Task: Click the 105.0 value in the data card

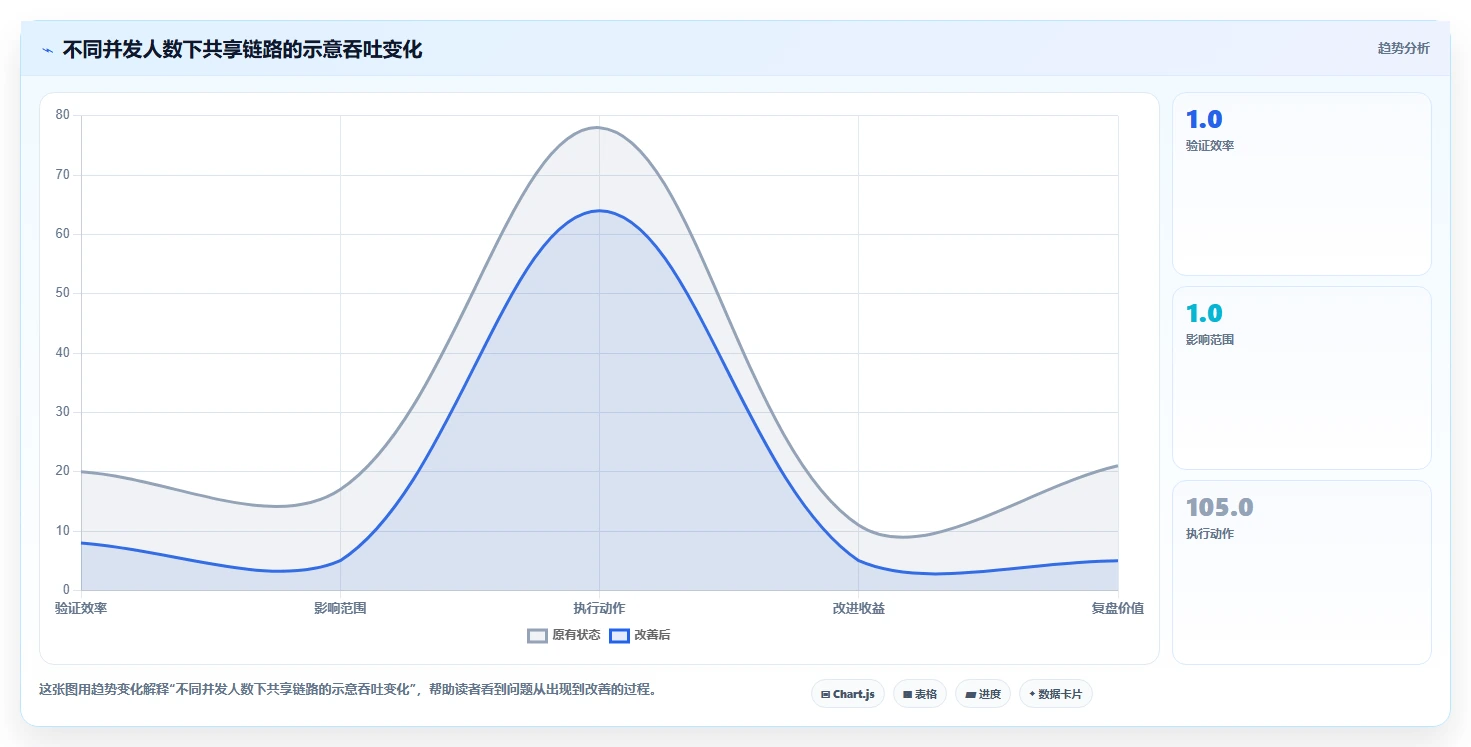Action: tap(1219, 508)
